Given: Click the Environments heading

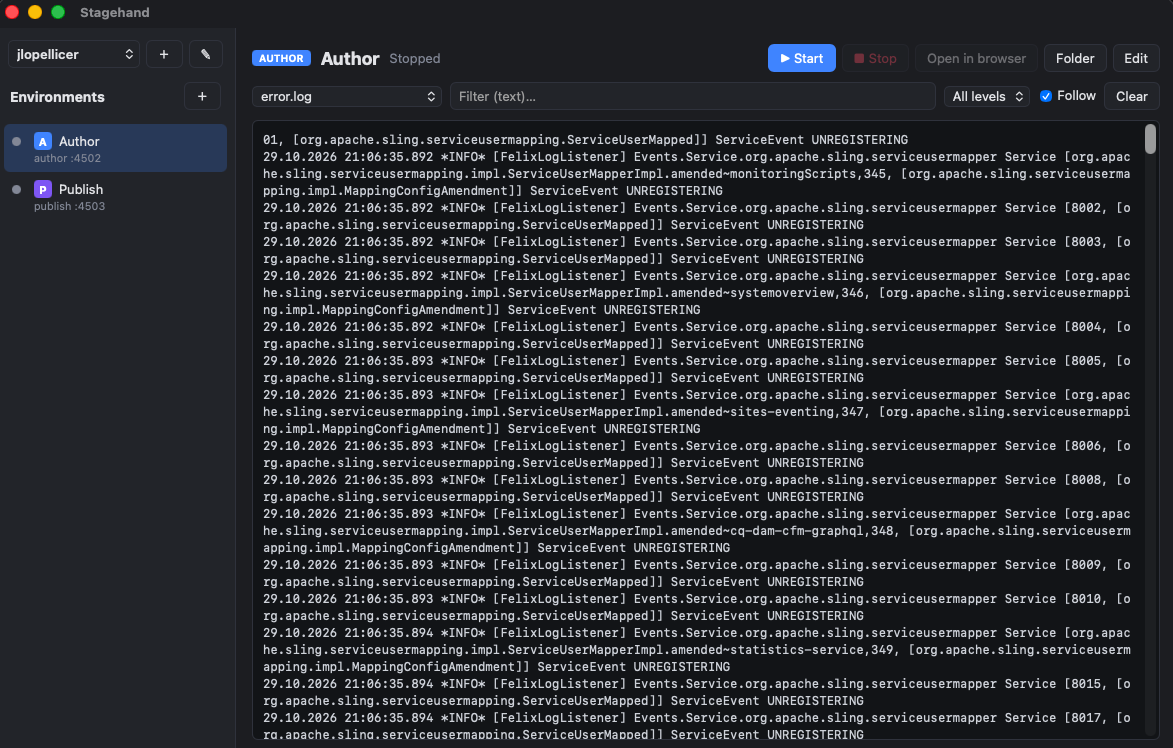Looking at the screenshot, I should click(x=58, y=97).
